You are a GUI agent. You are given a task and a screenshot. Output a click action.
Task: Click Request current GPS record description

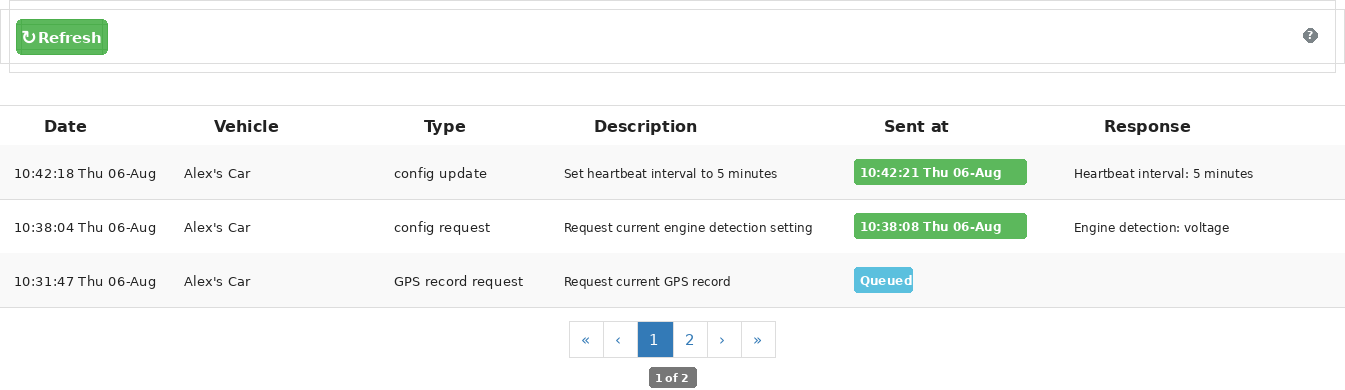coord(647,281)
